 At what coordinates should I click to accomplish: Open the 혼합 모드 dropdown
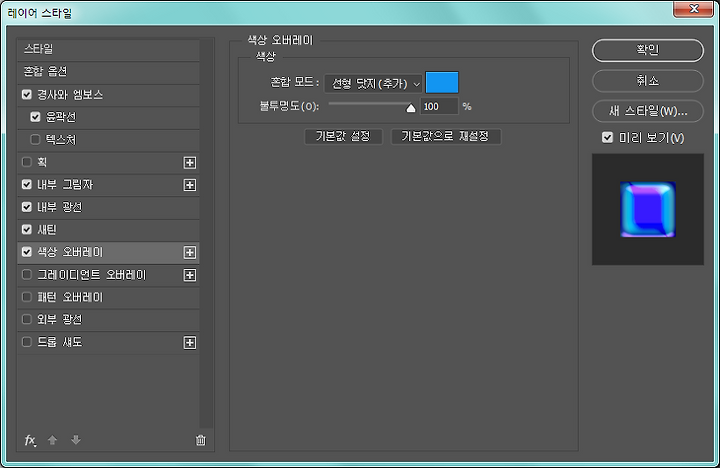click(373, 84)
